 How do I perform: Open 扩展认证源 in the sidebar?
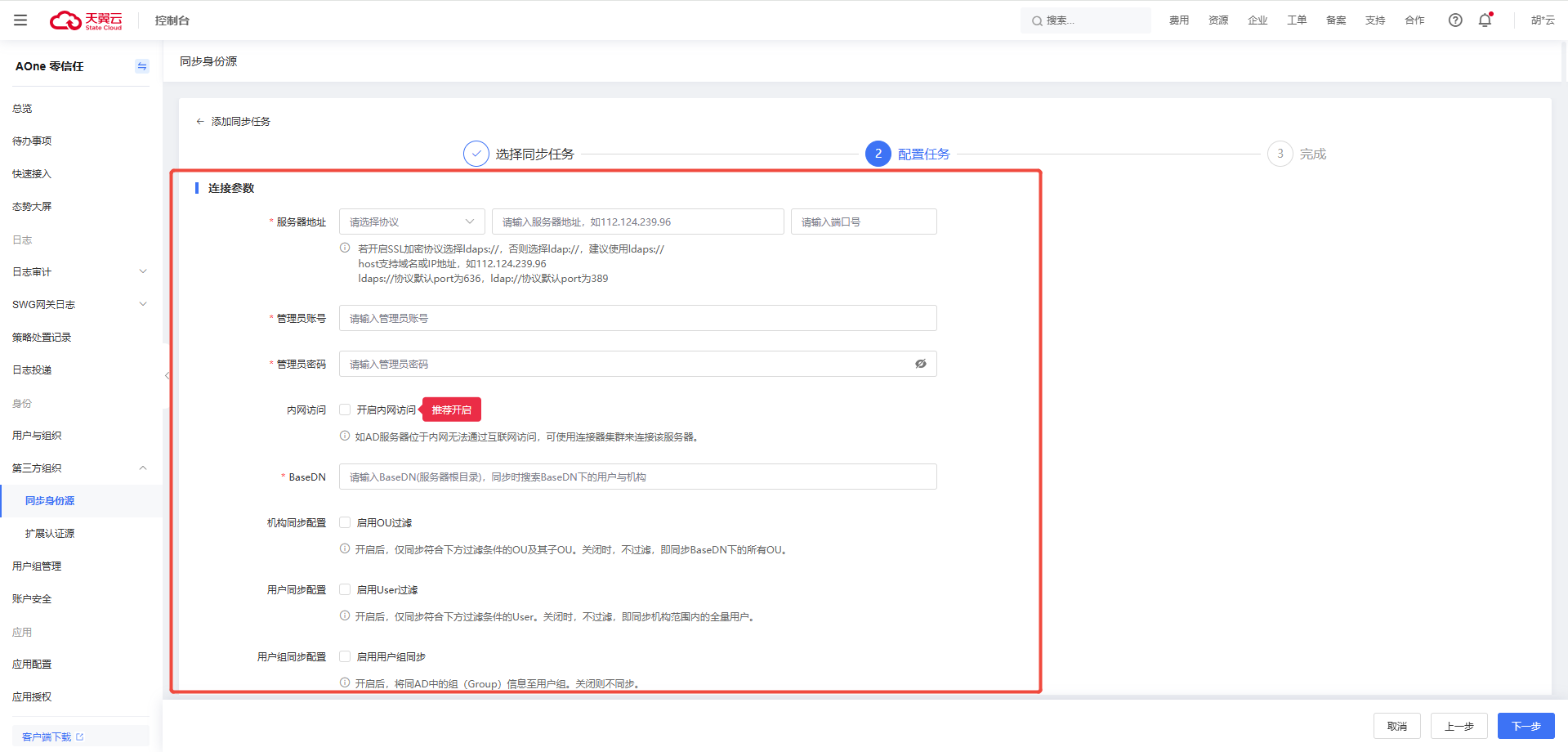point(50,534)
